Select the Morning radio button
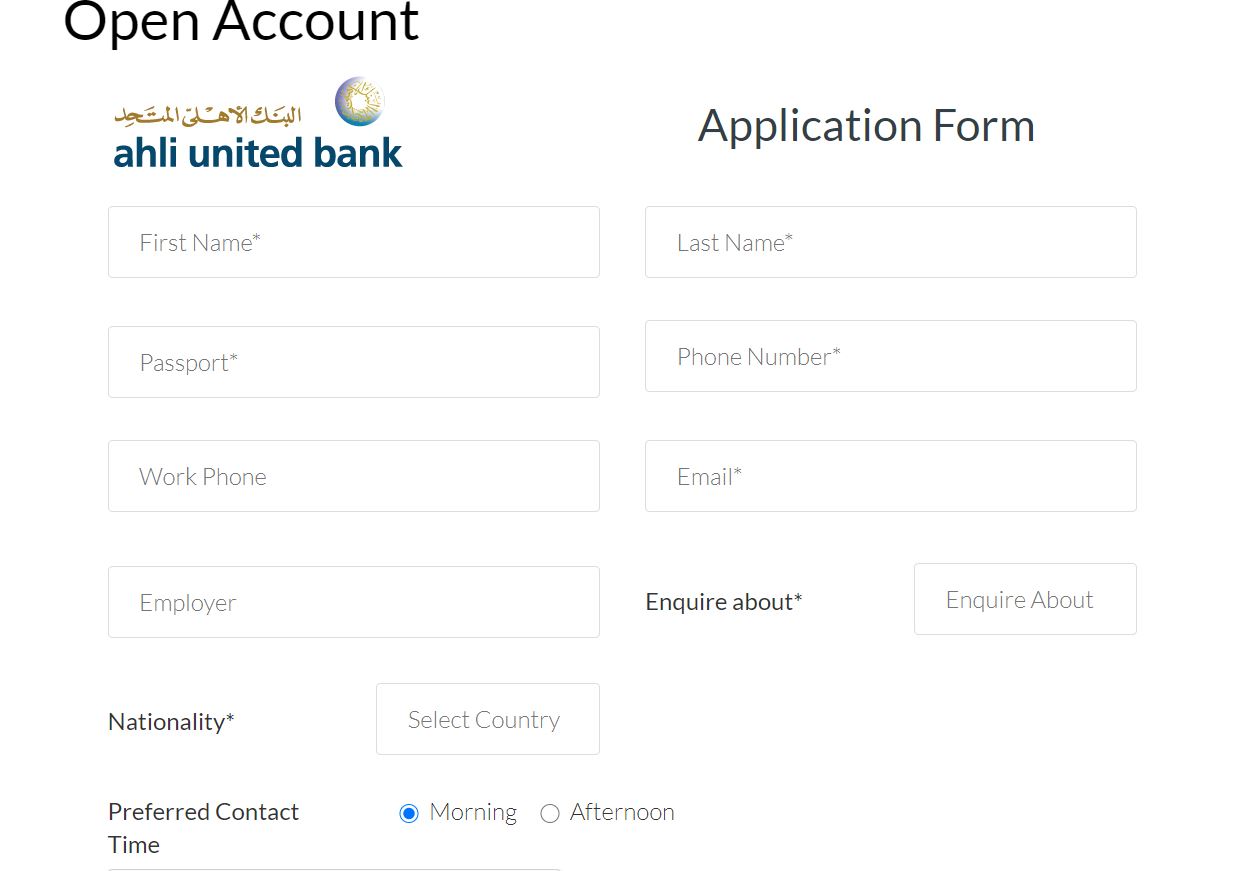1244x871 pixels. tap(408, 813)
